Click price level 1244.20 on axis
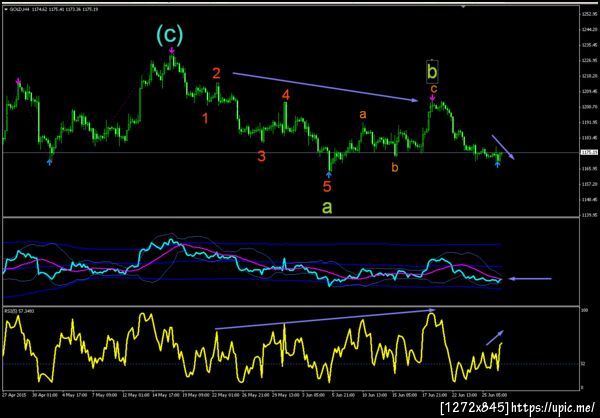This screenshot has height=418, width=600. click(x=588, y=29)
